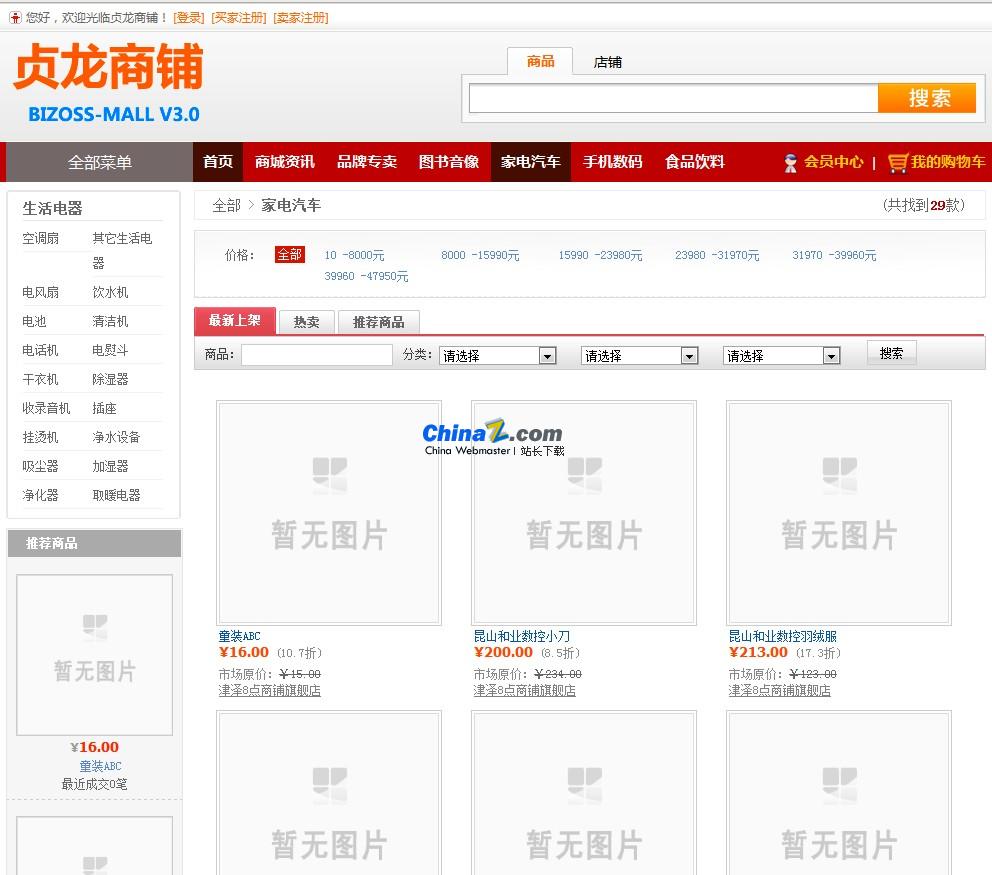Select the red 全部 price filter

click(290, 255)
